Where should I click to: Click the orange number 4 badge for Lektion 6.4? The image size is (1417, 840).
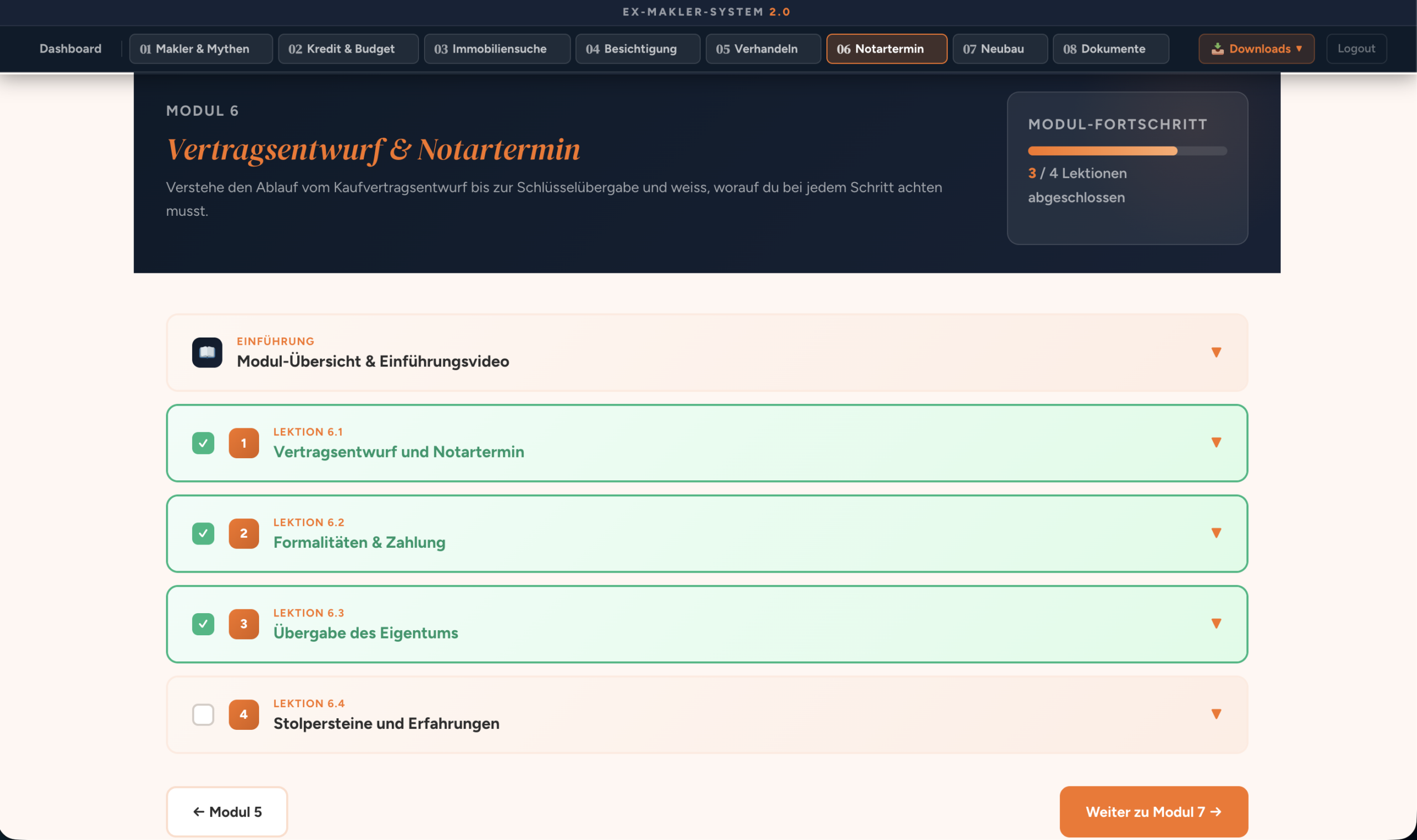[x=244, y=714]
